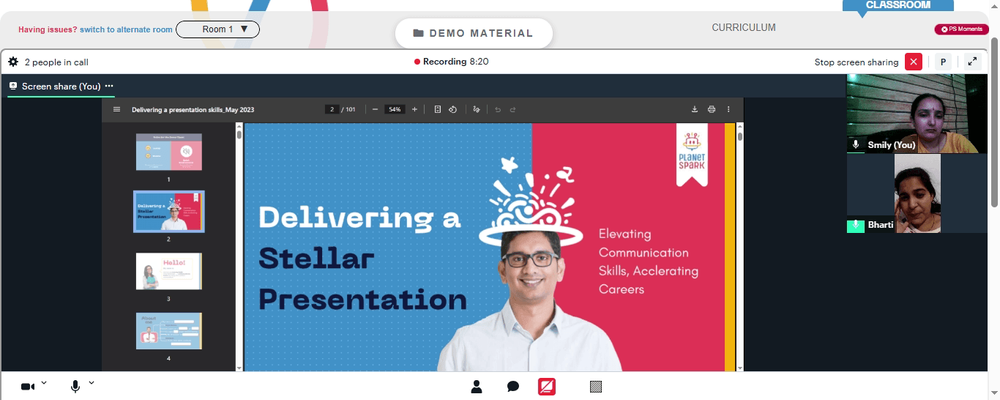
Task: Select page 4 About me thumbnail
Action: point(168,330)
